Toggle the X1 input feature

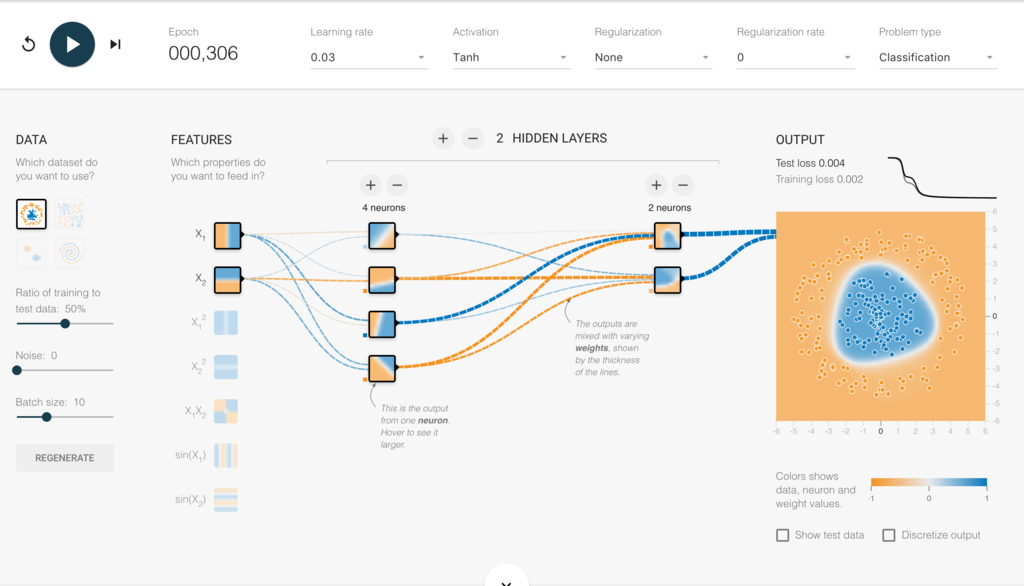pos(227,235)
